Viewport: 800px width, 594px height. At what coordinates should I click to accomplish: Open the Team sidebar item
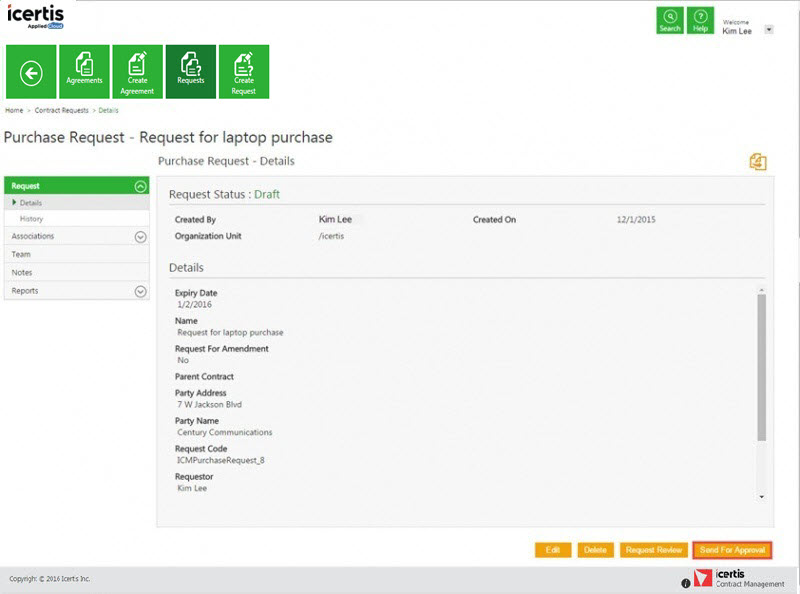(21, 255)
